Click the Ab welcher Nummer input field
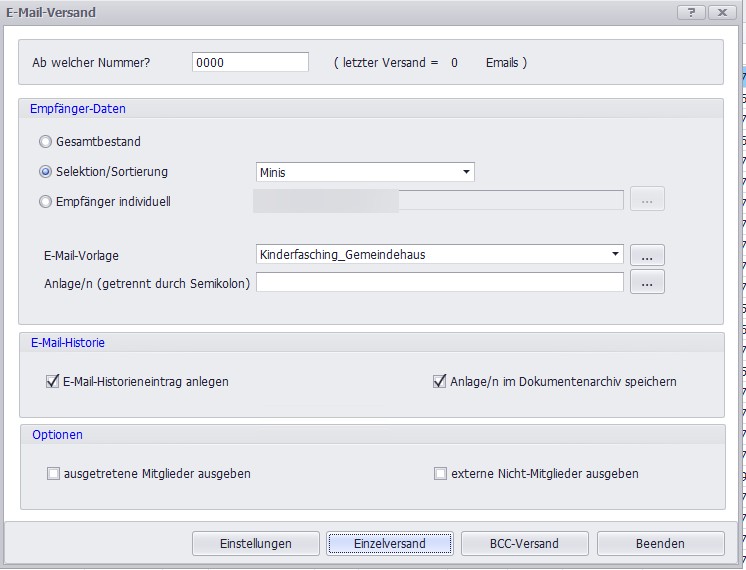746x570 pixels. tap(250, 62)
